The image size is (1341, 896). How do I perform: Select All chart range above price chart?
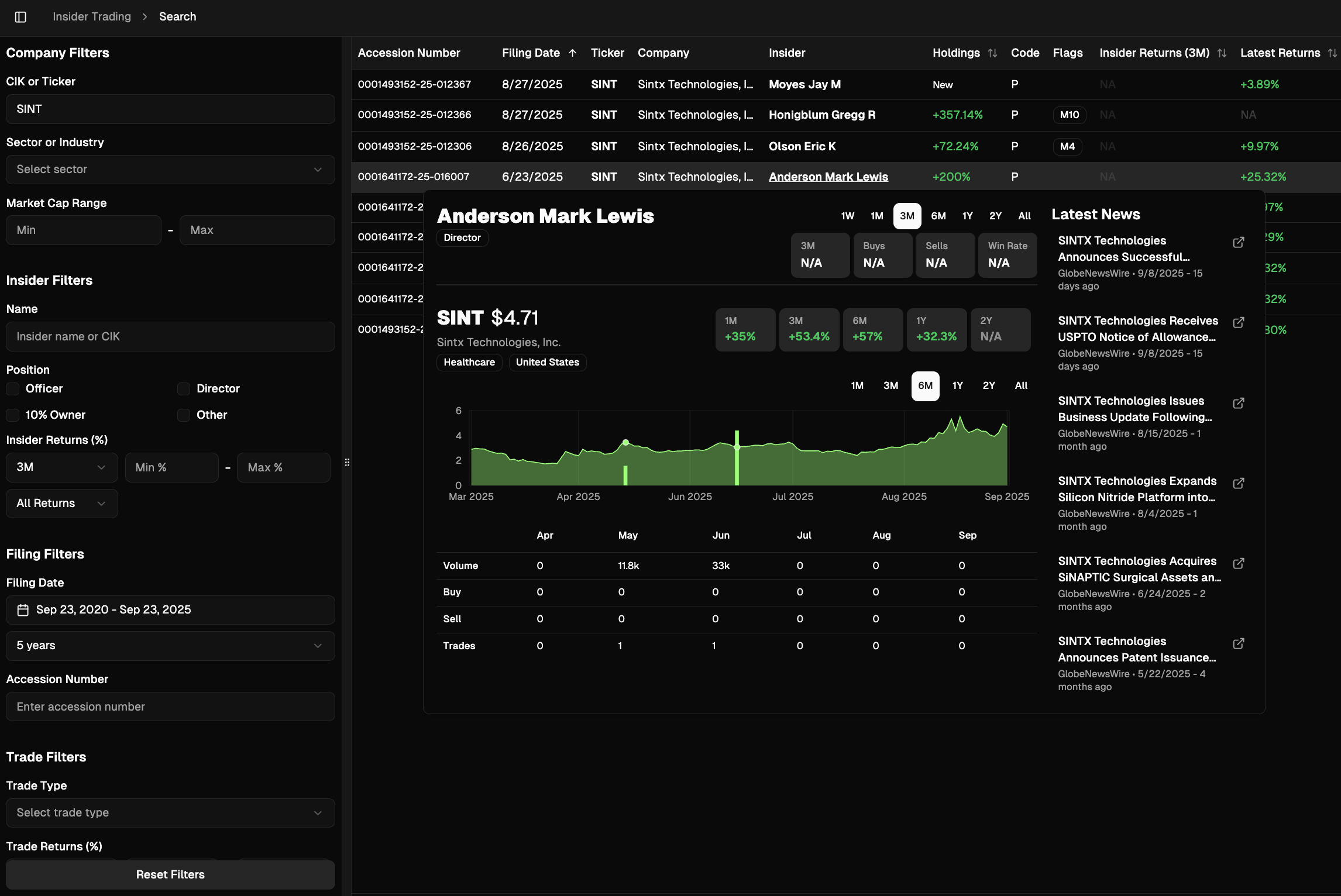(x=1021, y=386)
